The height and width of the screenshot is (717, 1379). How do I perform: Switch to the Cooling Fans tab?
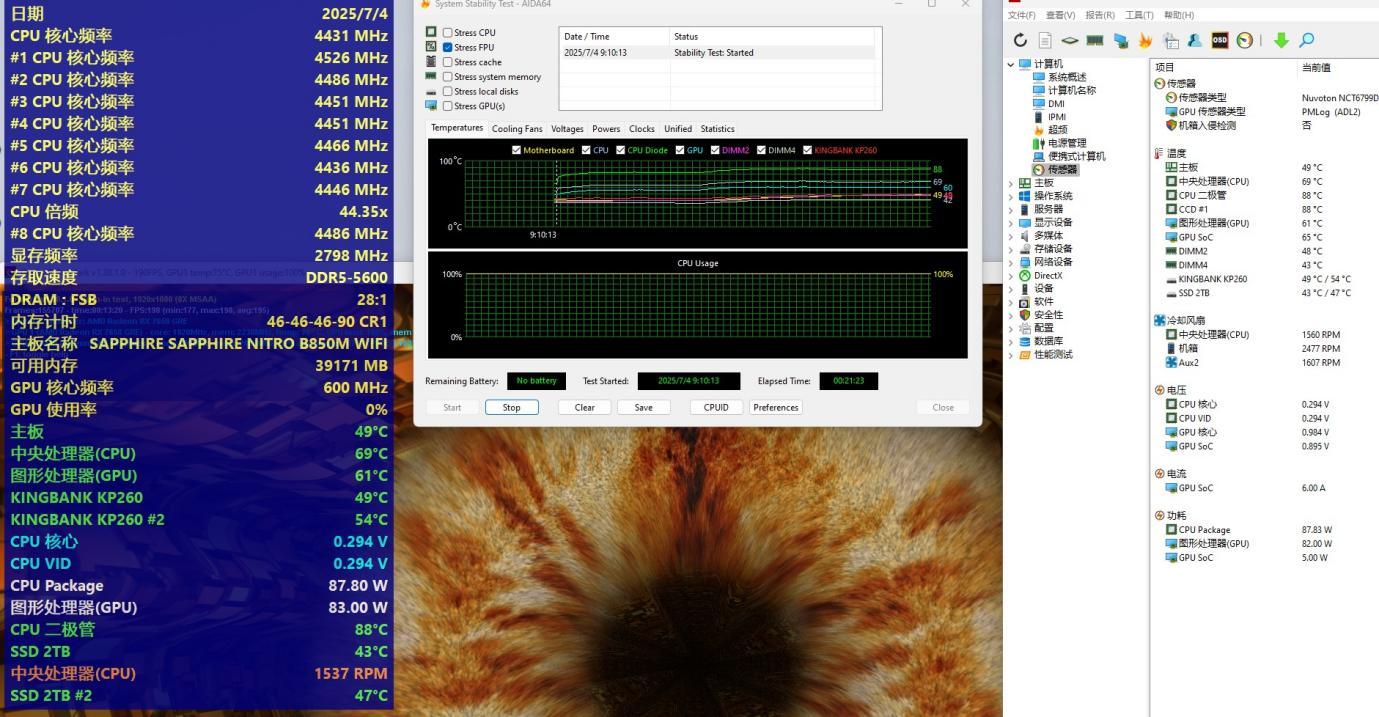(517, 129)
